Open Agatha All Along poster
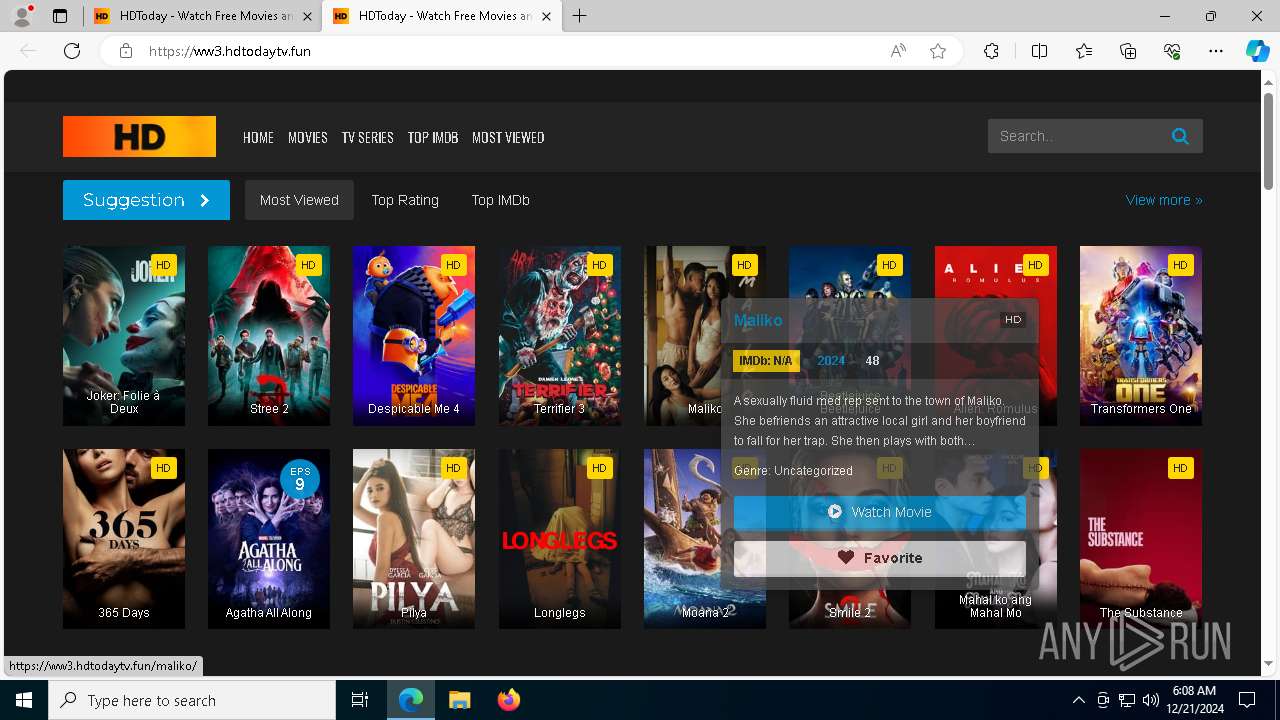The image size is (1280, 720). tap(269, 539)
